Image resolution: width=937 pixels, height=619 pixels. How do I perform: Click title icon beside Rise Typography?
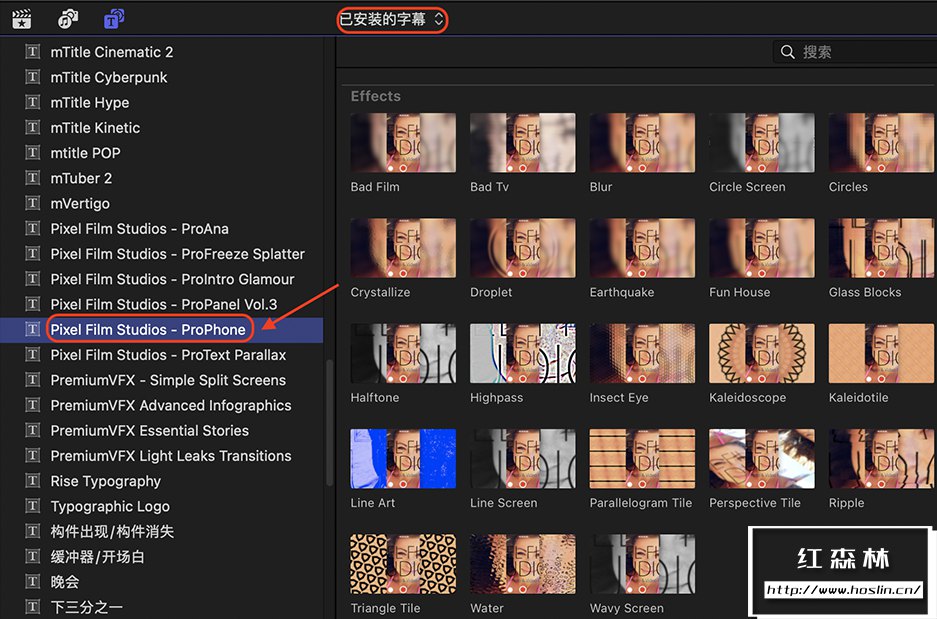(x=33, y=481)
